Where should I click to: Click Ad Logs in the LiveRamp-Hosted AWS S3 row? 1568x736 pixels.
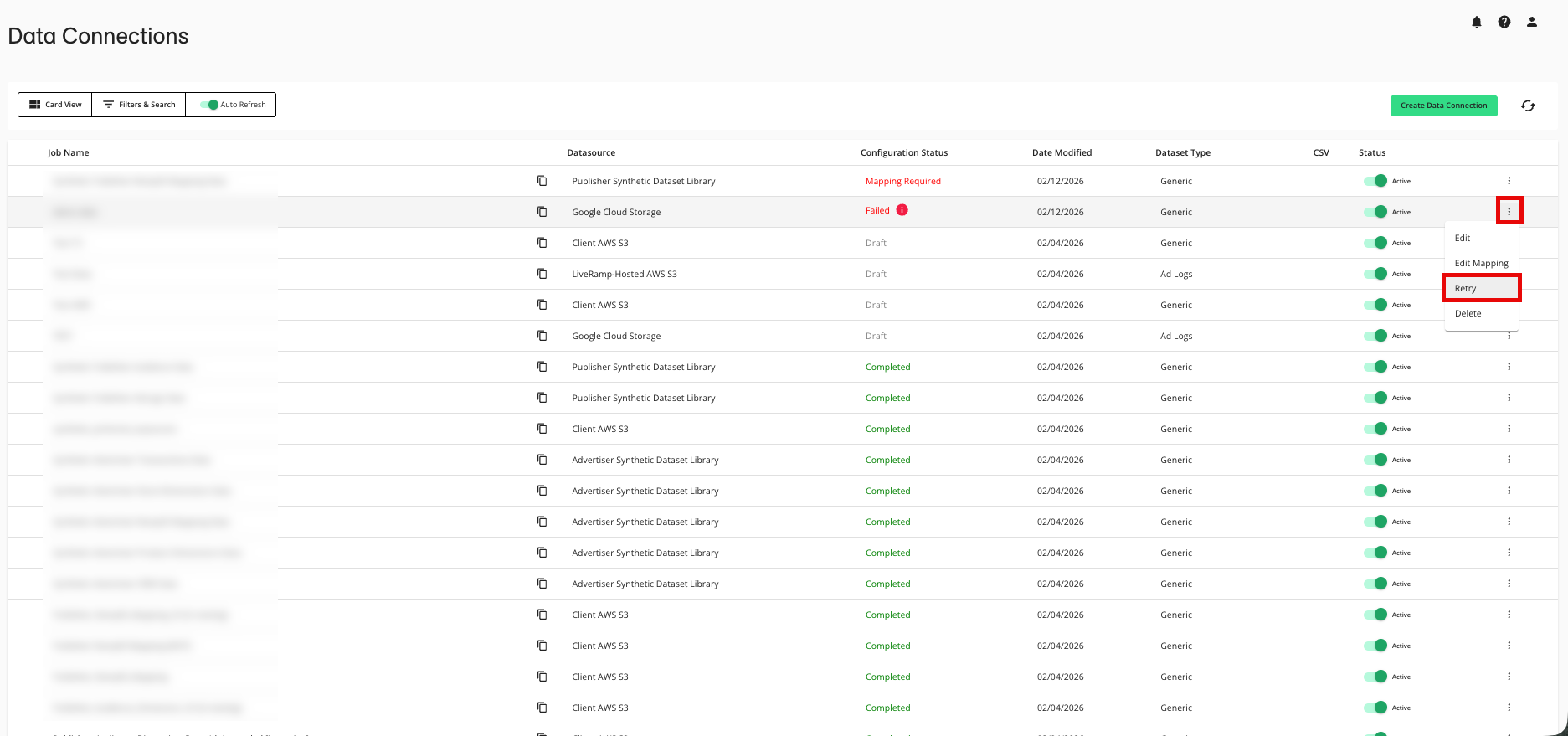click(x=1176, y=274)
